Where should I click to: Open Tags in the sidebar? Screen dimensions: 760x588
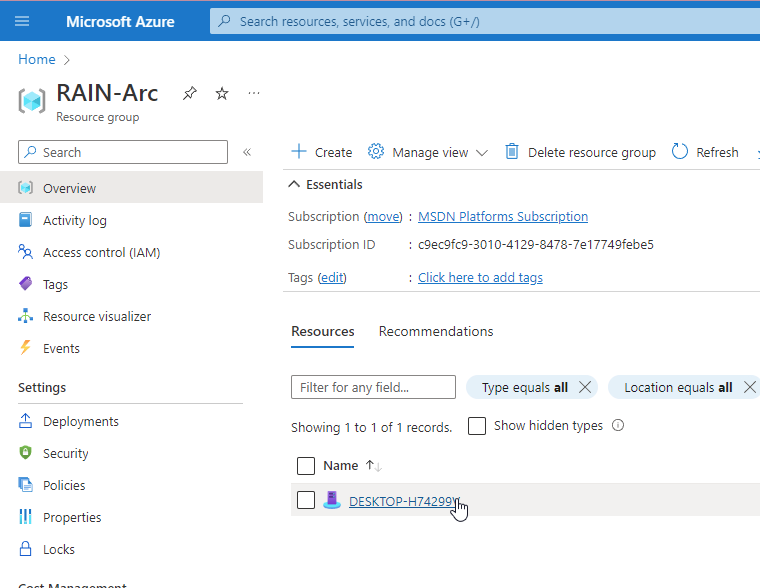pos(55,285)
